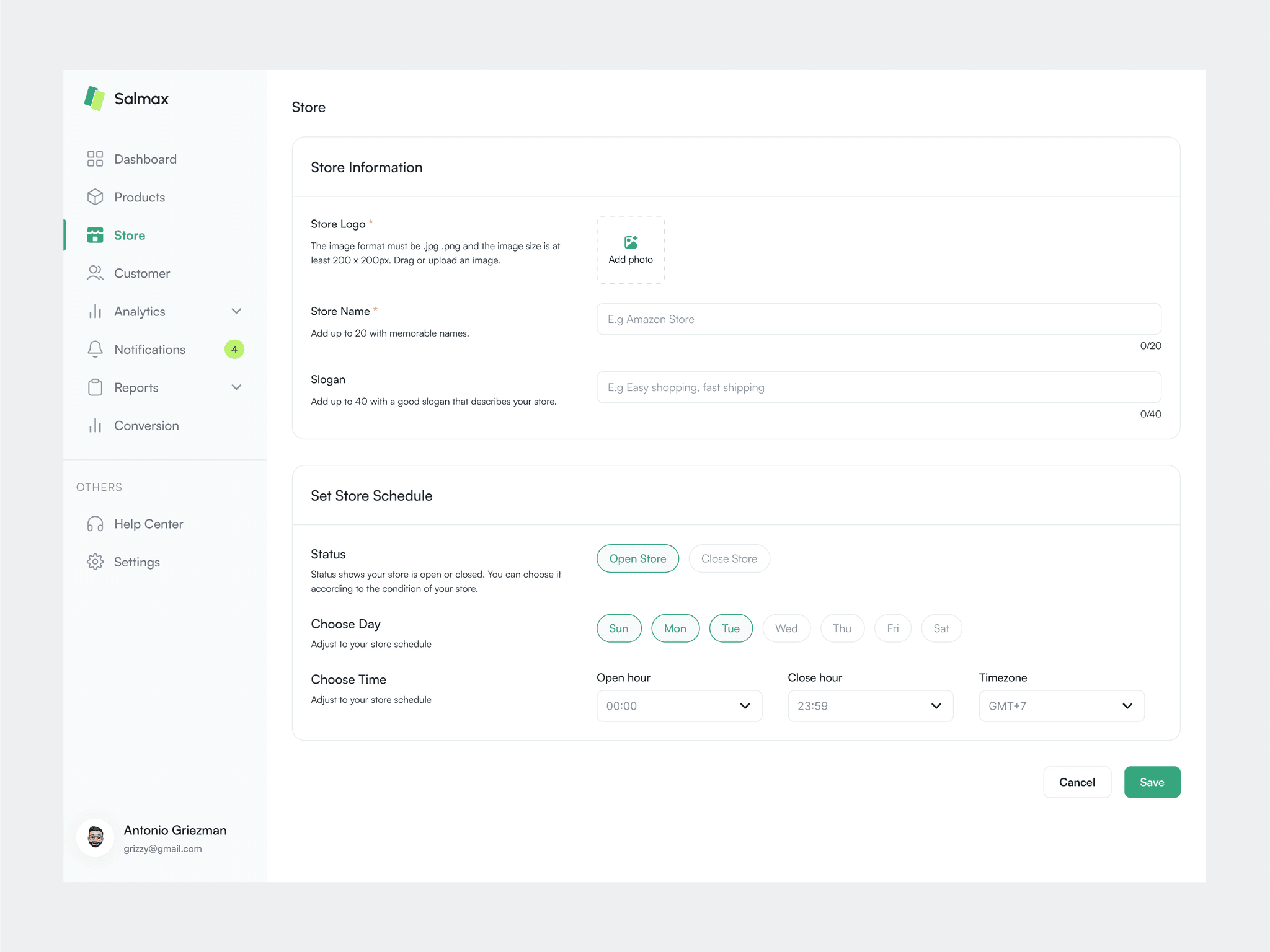Open Settings using the gear icon
The height and width of the screenshot is (952, 1270).
pos(95,562)
